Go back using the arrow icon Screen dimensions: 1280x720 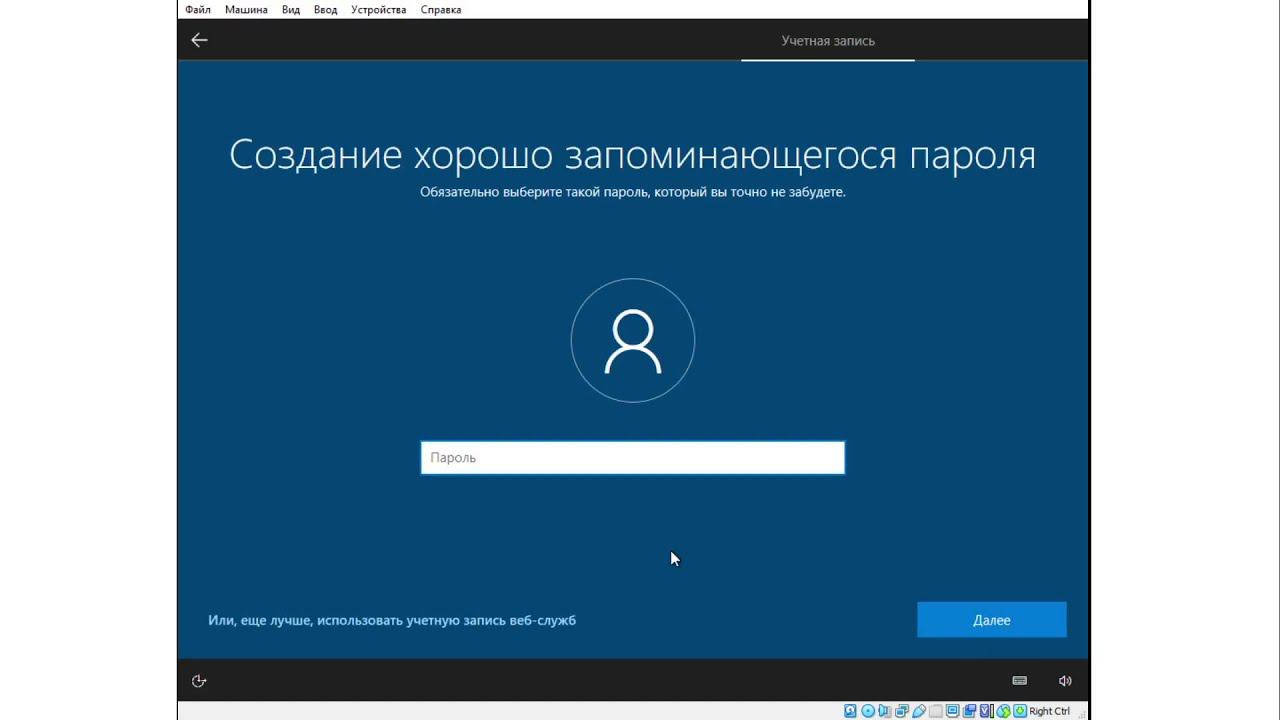[x=199, y=40]
